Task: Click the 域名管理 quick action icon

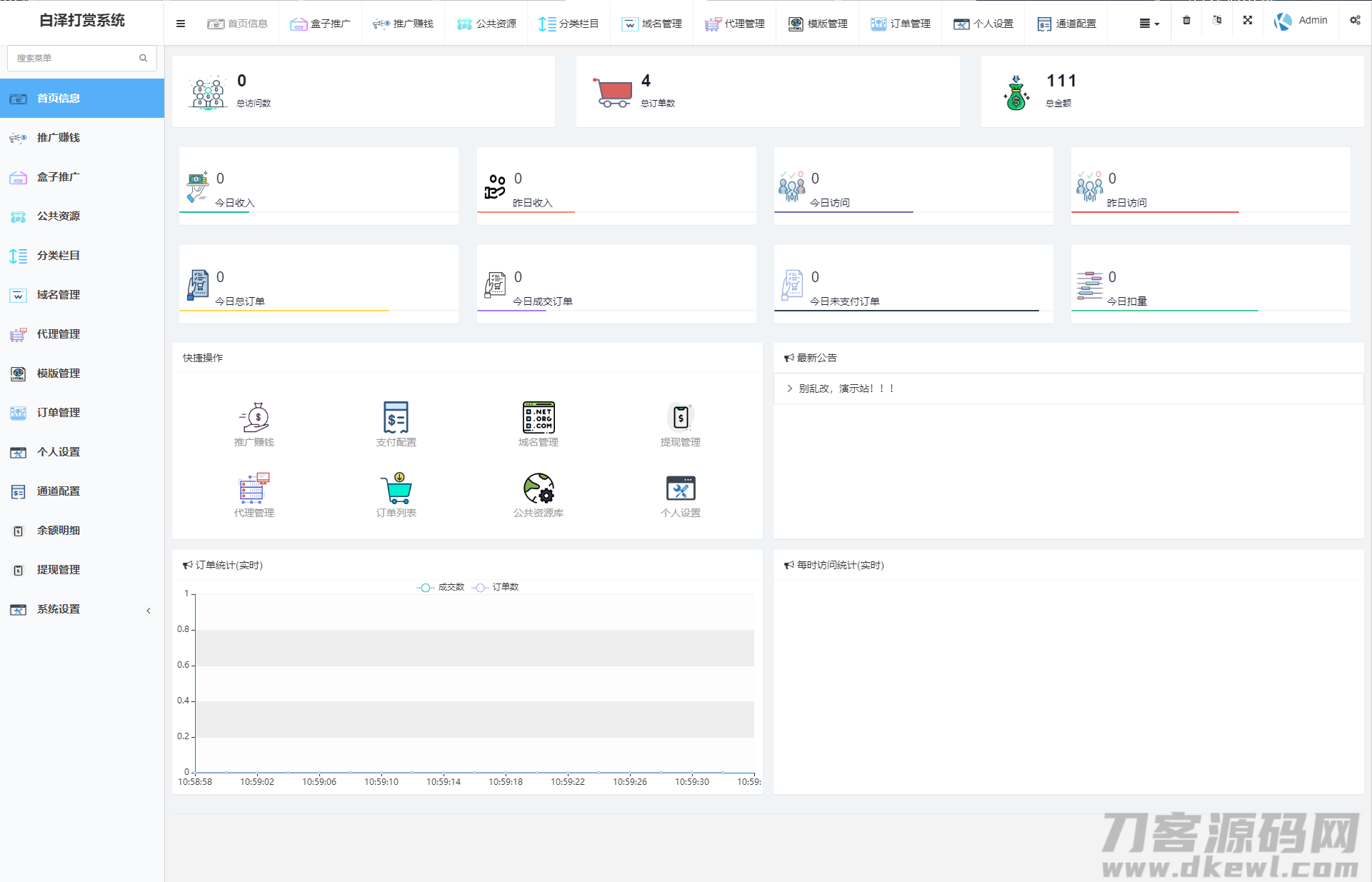Action: 538,418
